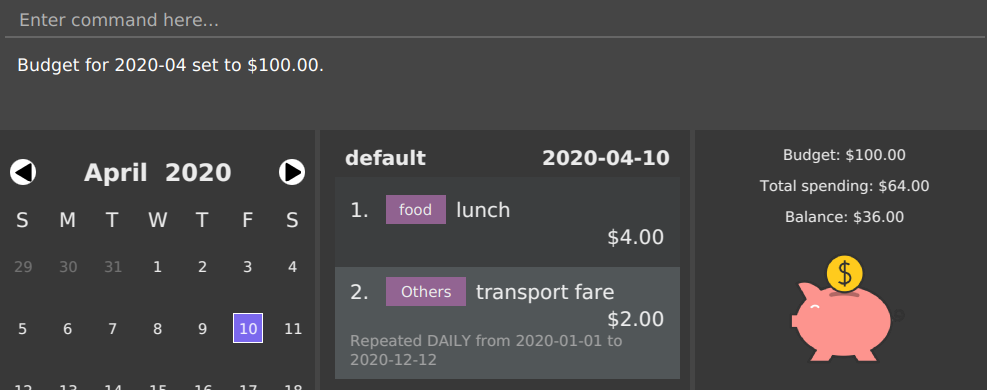Click the default list title
Image resolution: width=987 pixels, height=390 pixels.
(x=385, y=158)
